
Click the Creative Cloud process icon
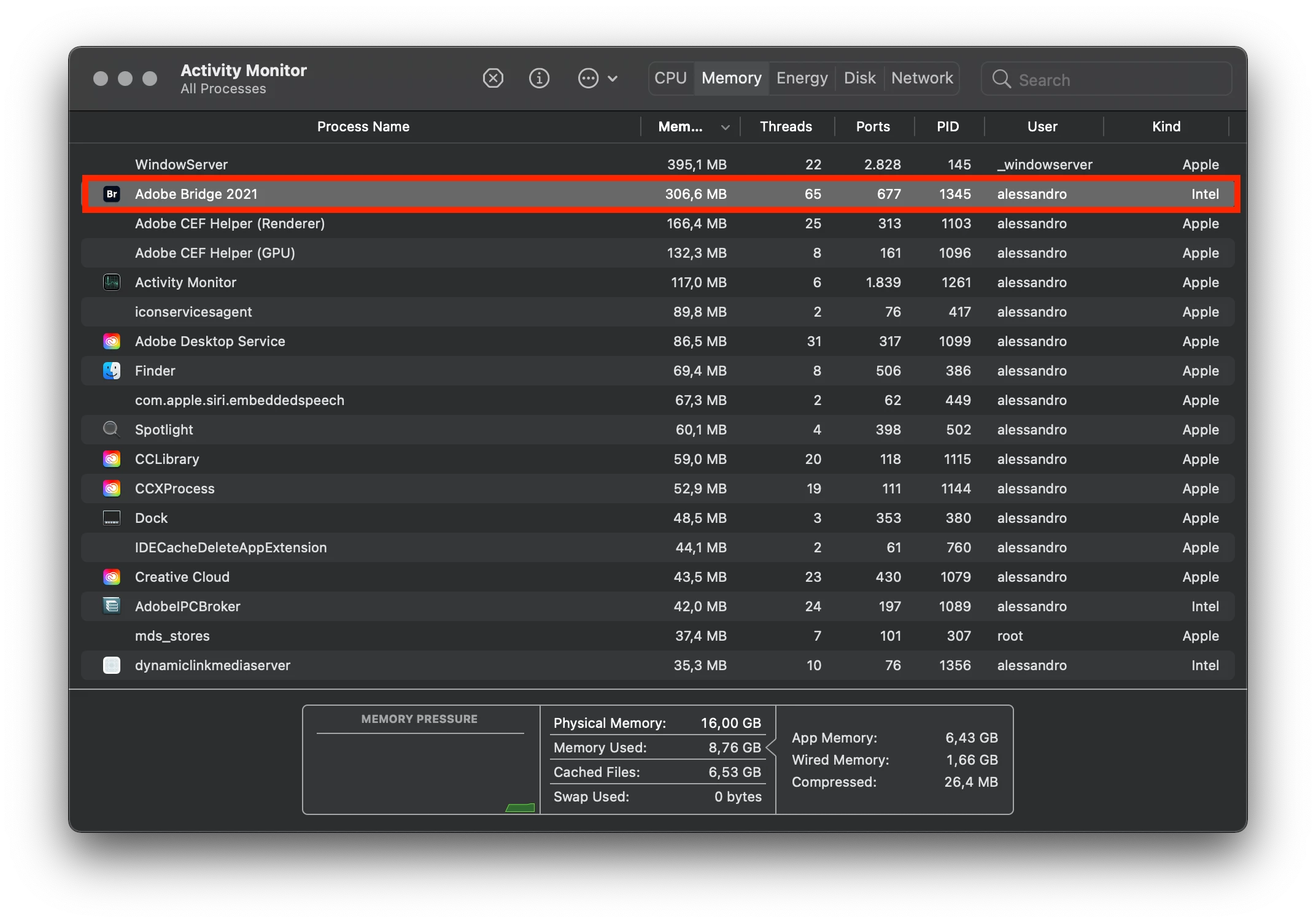[x=112, y=577]
